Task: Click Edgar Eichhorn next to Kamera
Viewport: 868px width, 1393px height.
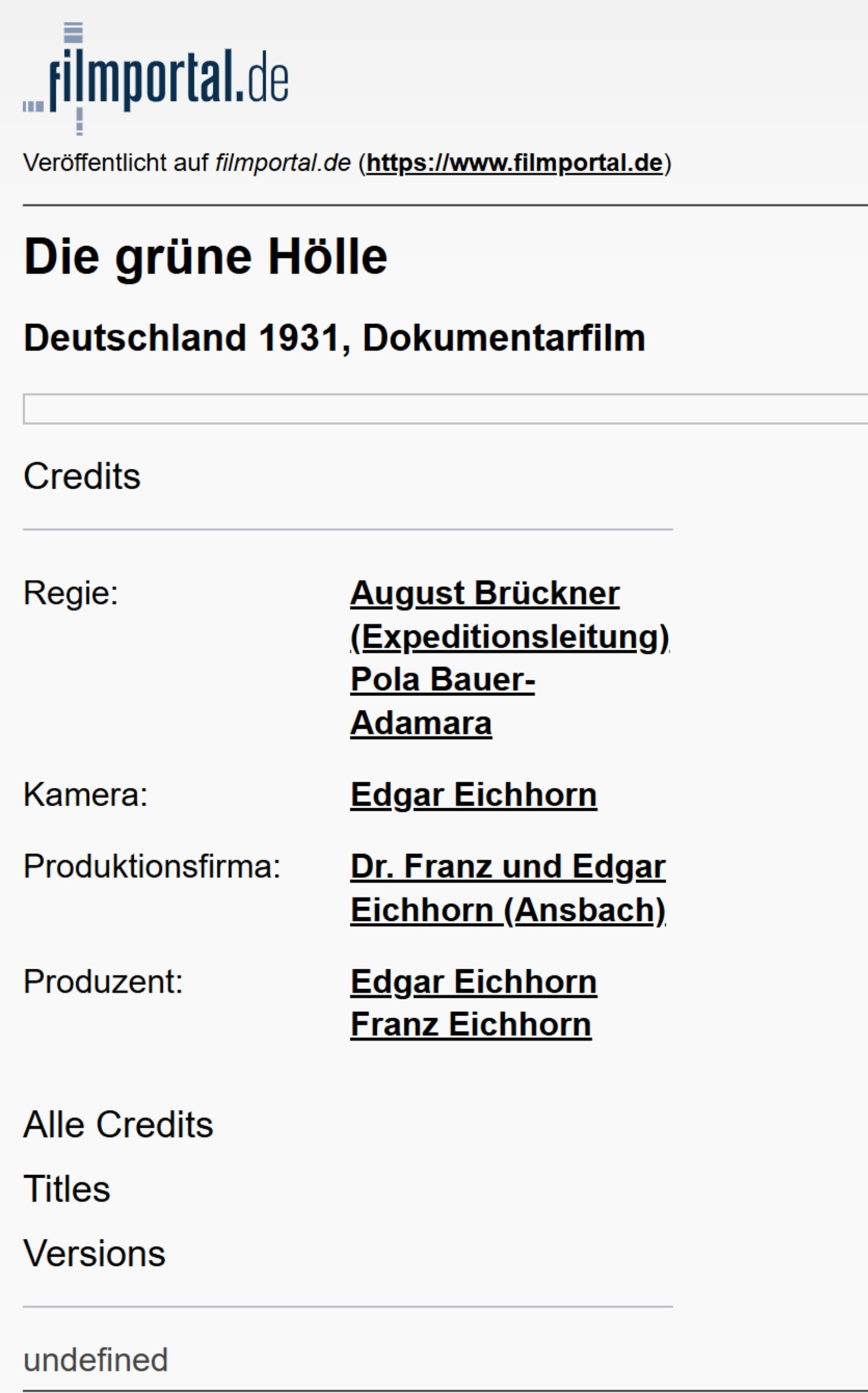Action: [473, 795]
